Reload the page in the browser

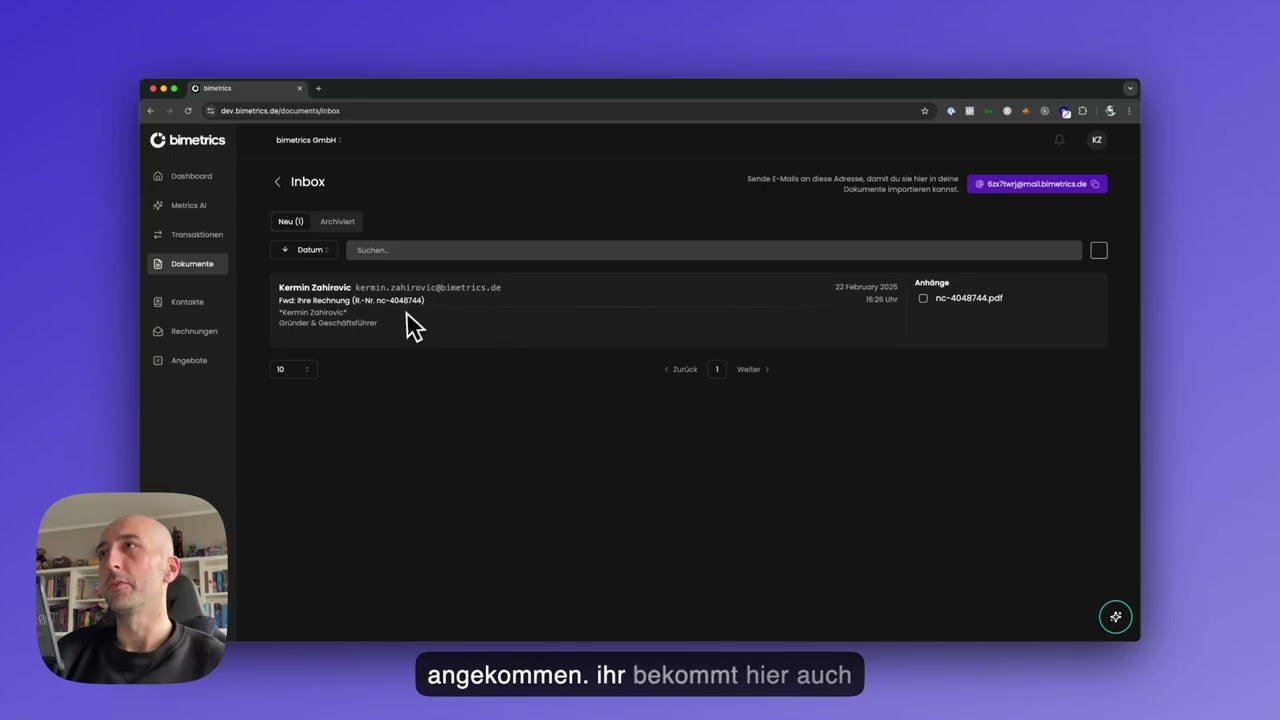(188, 111)
